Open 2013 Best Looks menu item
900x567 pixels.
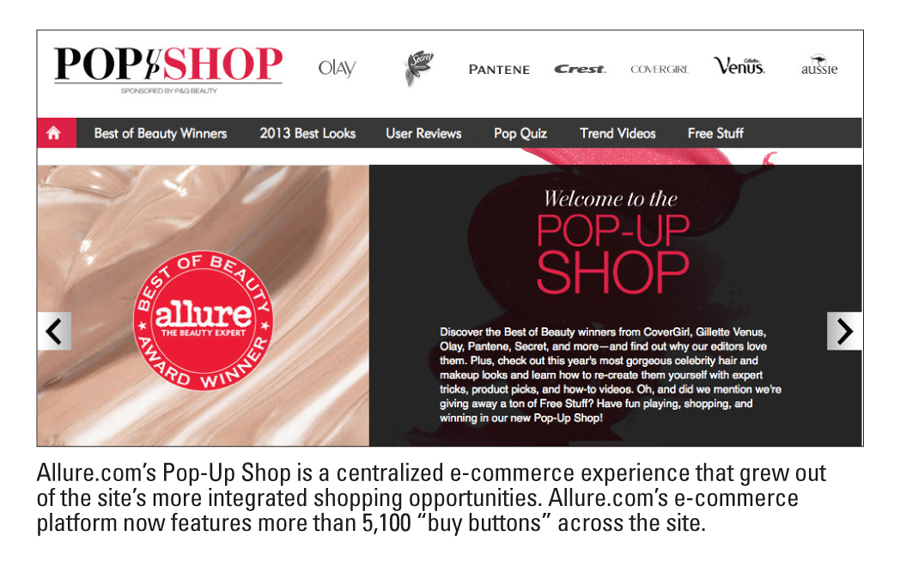[308, 133]
